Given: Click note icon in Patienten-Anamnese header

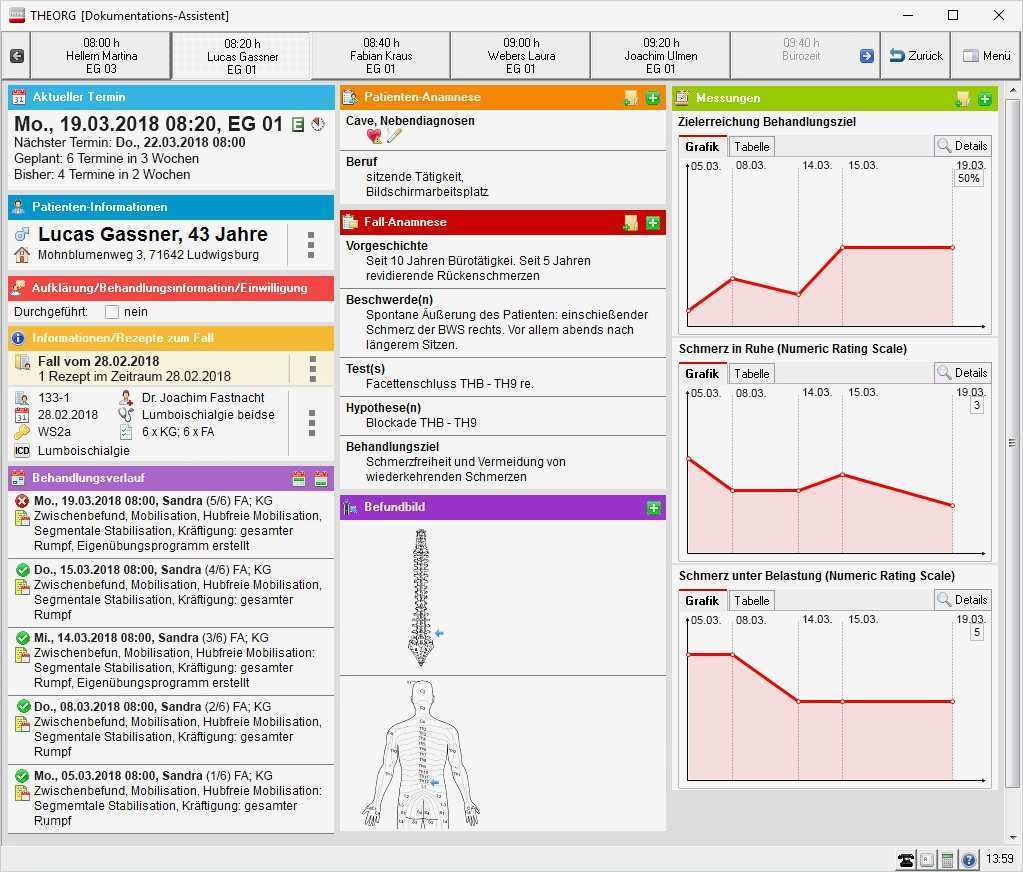Looking at the screenshot, I should tap(630, 98).
